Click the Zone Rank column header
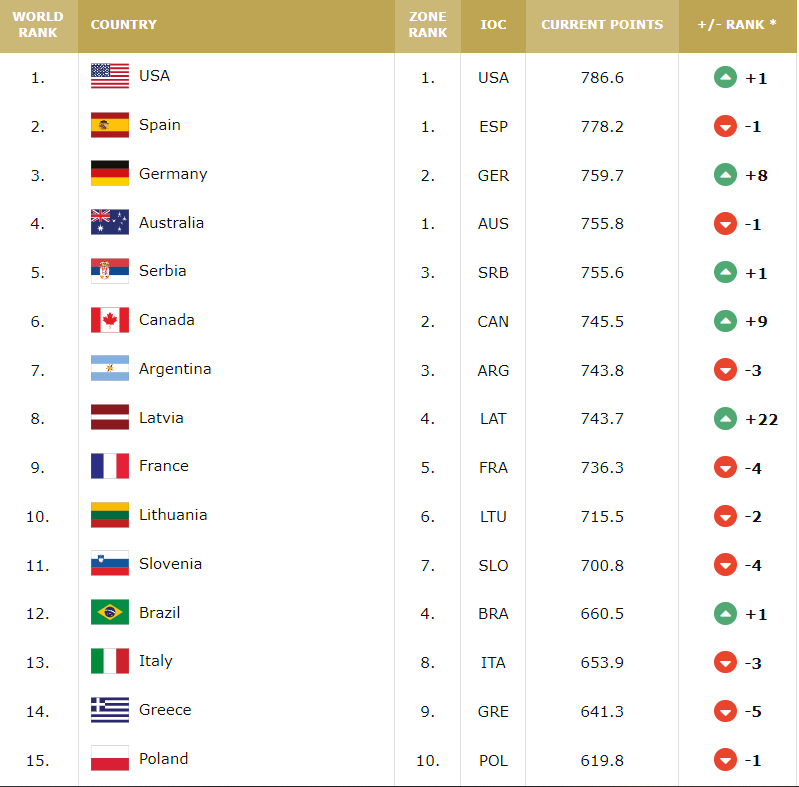Viewport: 799px width, 787px height. [x=428, y=25]
